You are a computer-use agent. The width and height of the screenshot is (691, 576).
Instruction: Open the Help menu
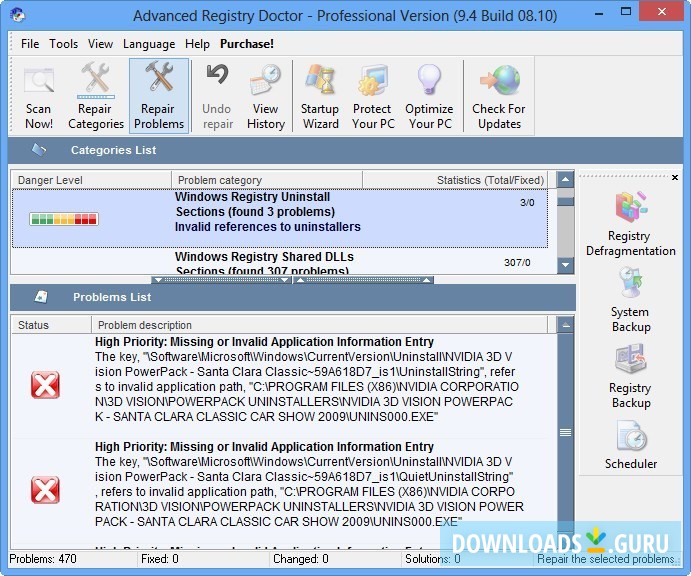pos(197,44)
